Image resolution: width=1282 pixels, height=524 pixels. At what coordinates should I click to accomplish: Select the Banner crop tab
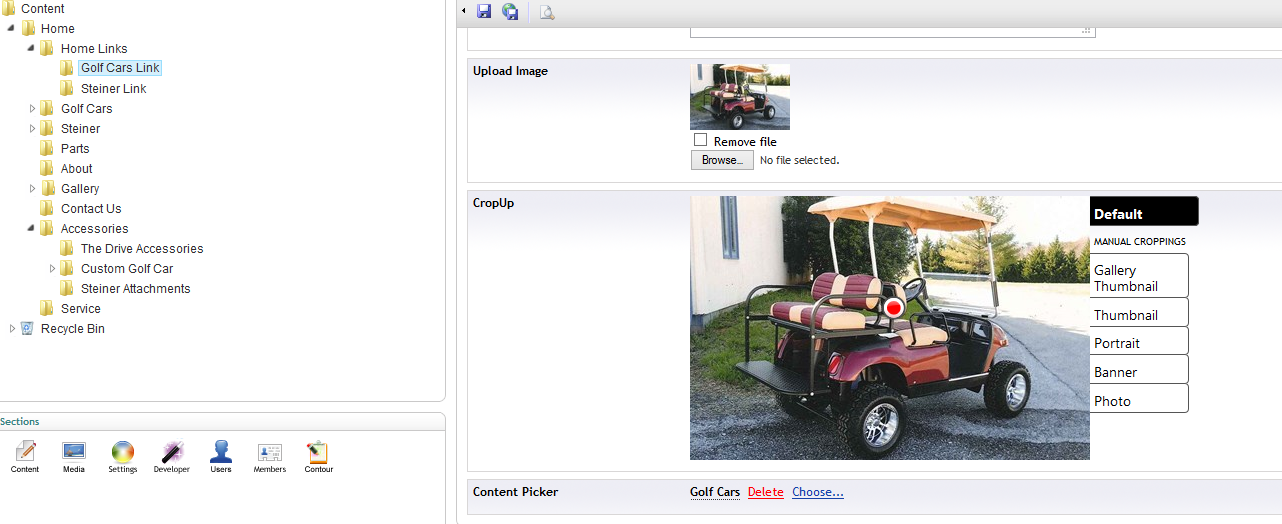tap(1139, 370)
